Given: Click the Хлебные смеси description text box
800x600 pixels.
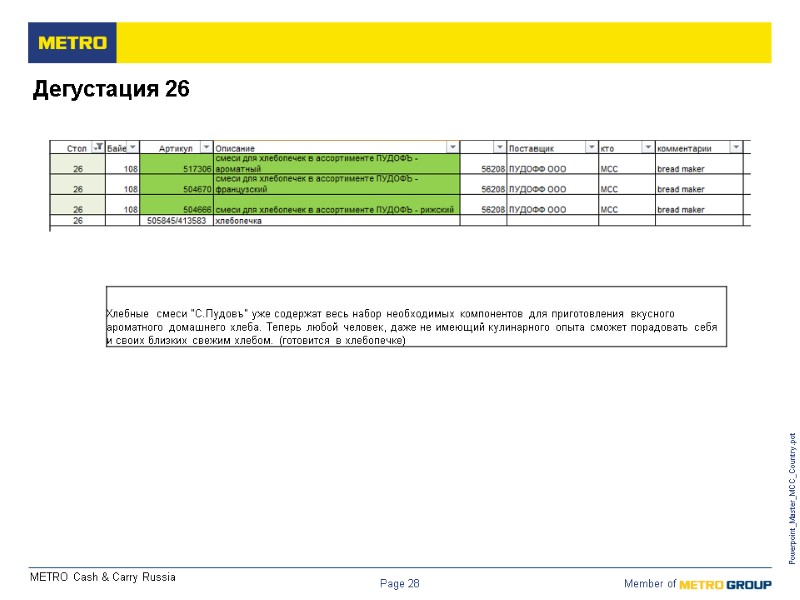Looking at the screenshot, I should click(416, 316).
